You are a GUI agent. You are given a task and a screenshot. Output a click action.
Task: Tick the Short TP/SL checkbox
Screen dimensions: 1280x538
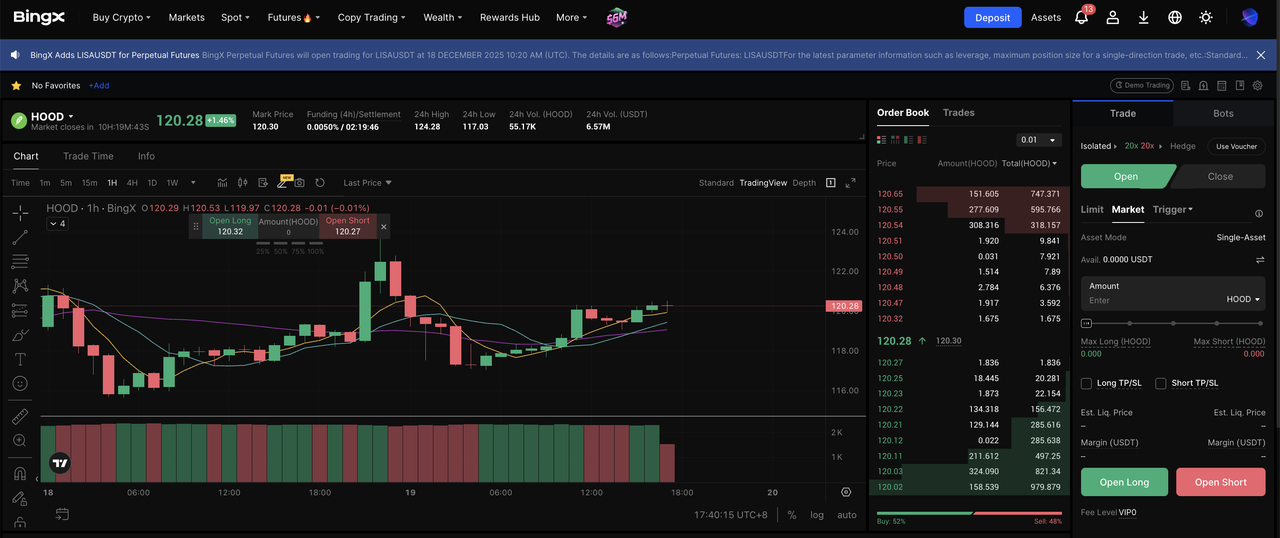click(1161, 383)
